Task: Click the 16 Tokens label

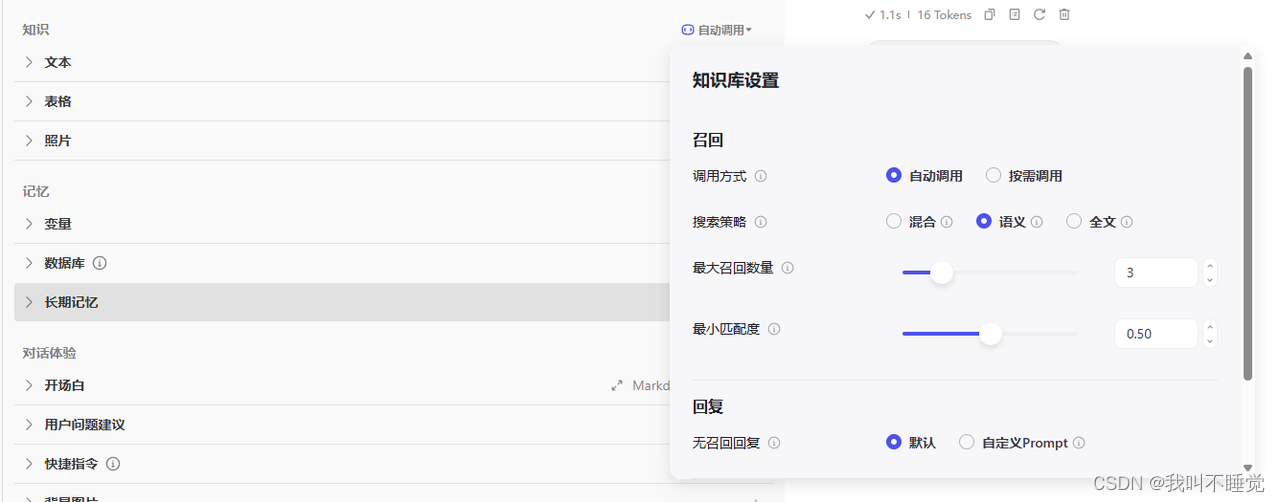Action: (944, 15)
